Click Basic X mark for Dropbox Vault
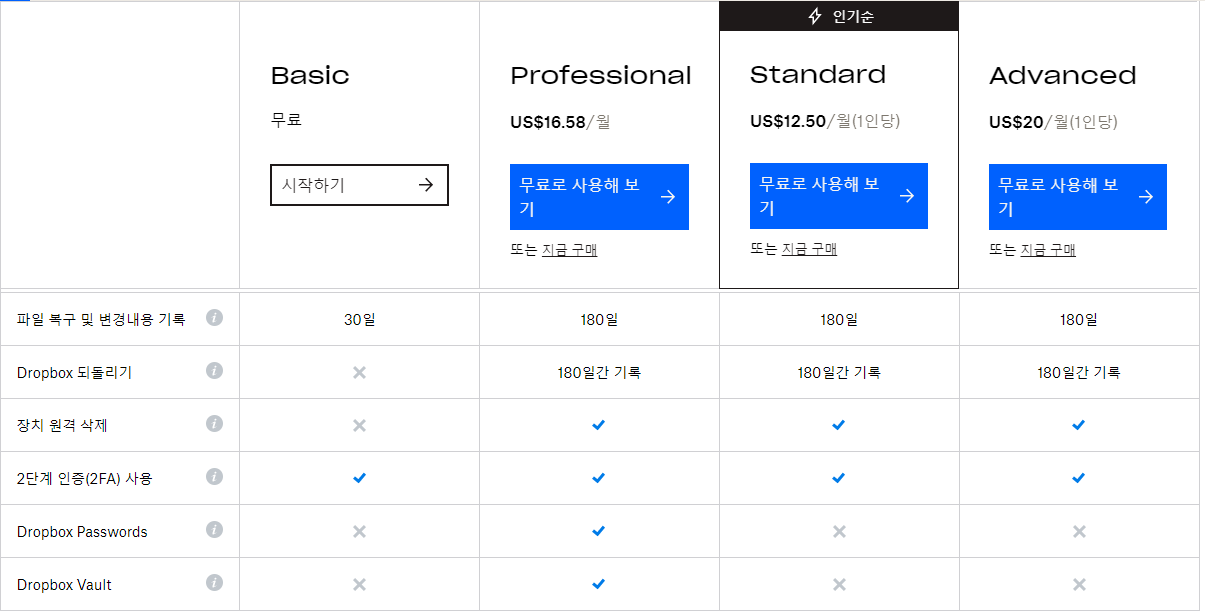Image resolution: width=1205 pixels, height=611 pixels. (359, 584)
